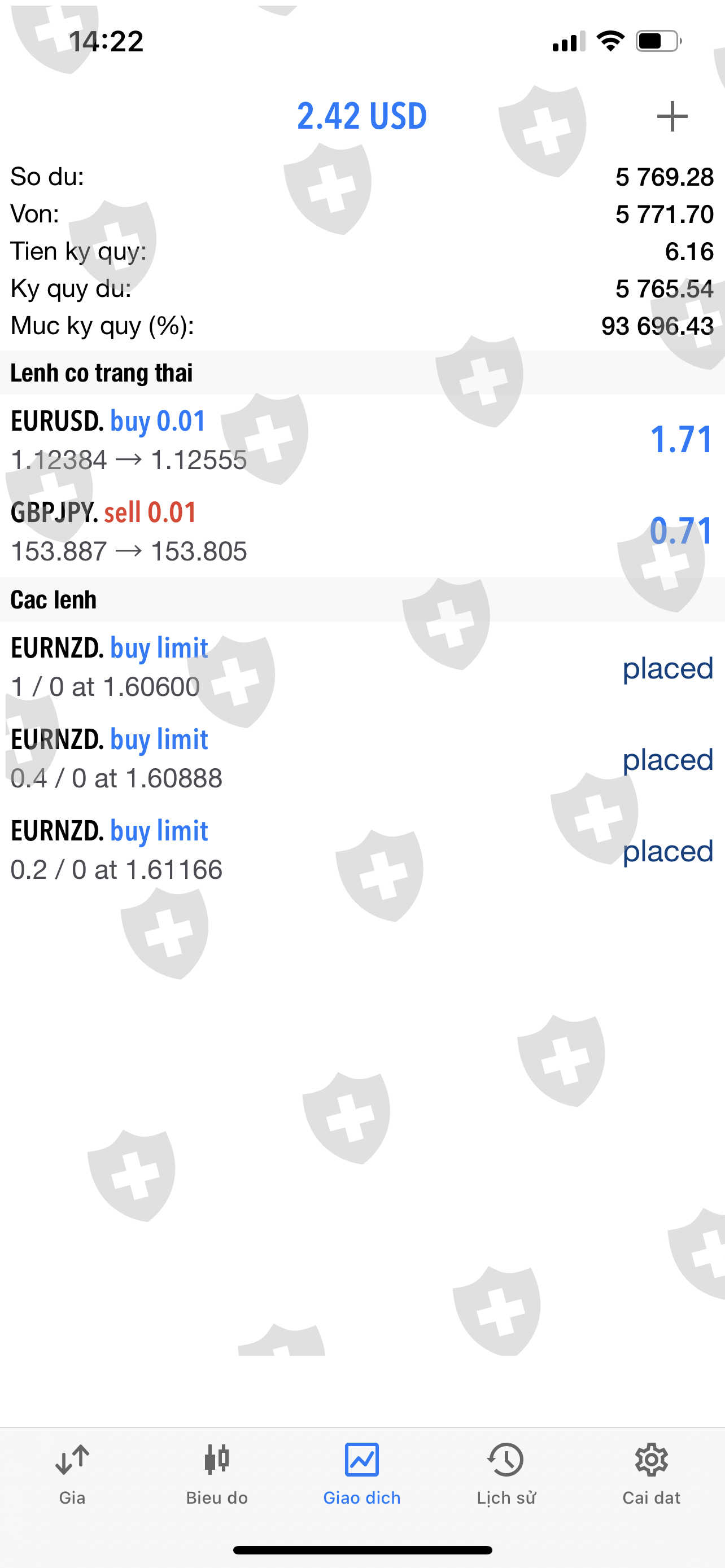The height and width of the screenshot is (1568, 725).
Task: Tap the So du balance row
Action: click(361, 177)
